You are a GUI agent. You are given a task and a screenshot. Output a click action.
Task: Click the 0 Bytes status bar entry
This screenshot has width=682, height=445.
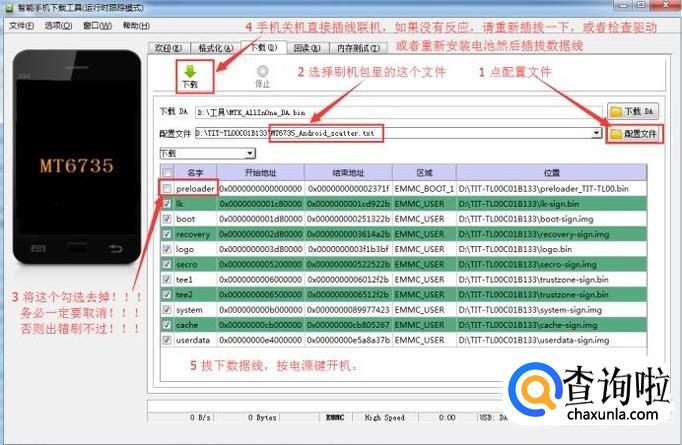(x=262, y=417)
